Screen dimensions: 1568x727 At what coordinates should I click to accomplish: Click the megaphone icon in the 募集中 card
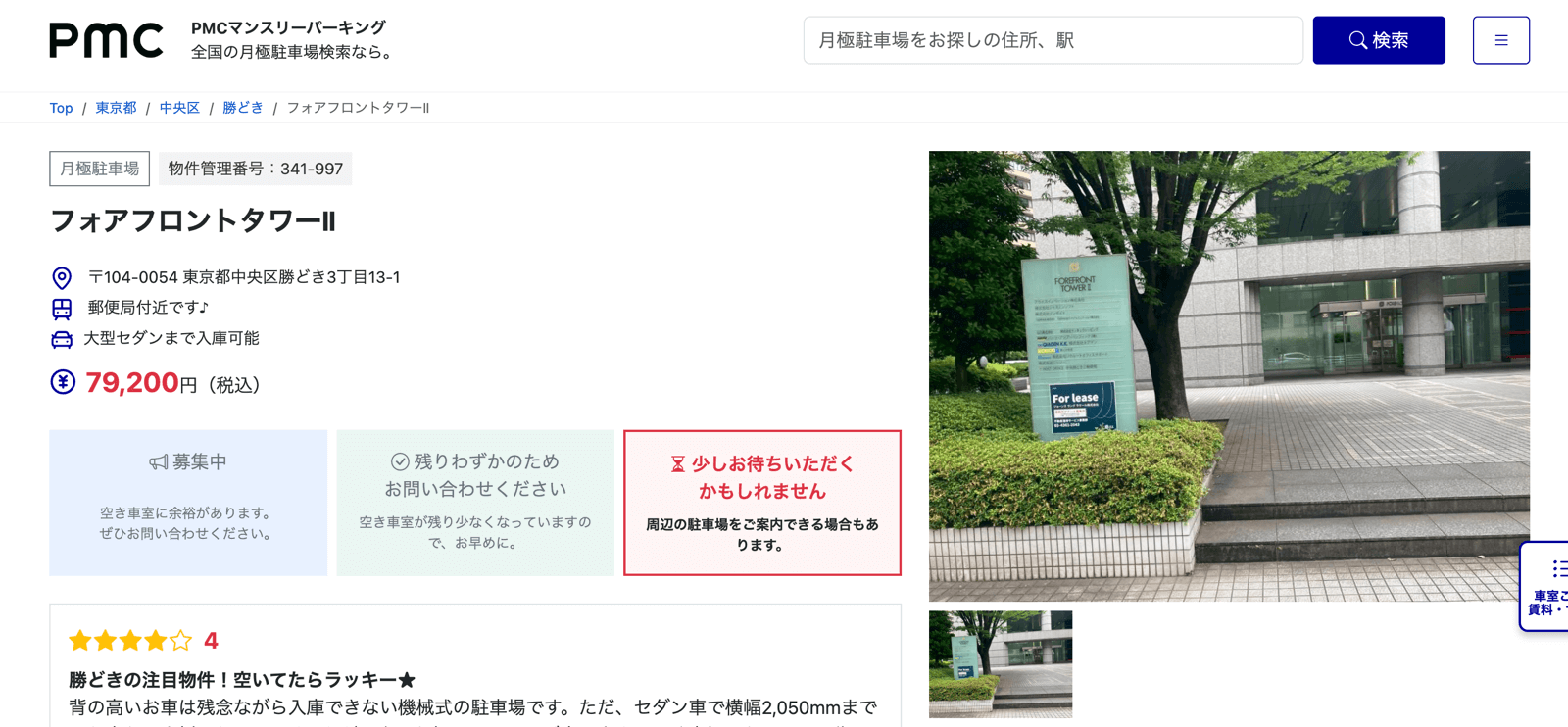click(x=159, y=461)
